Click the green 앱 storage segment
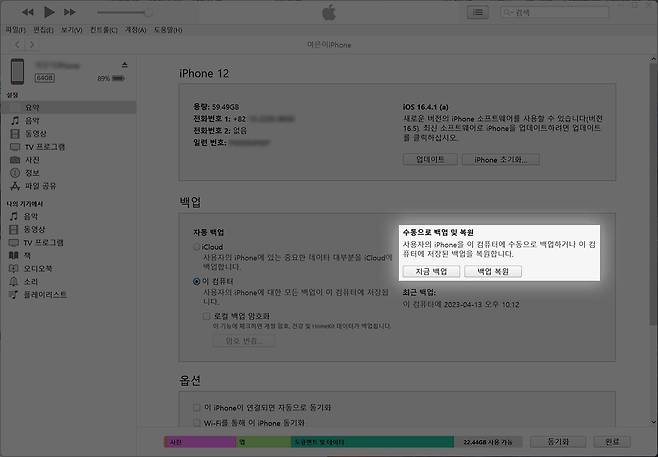 pos(264,442)
